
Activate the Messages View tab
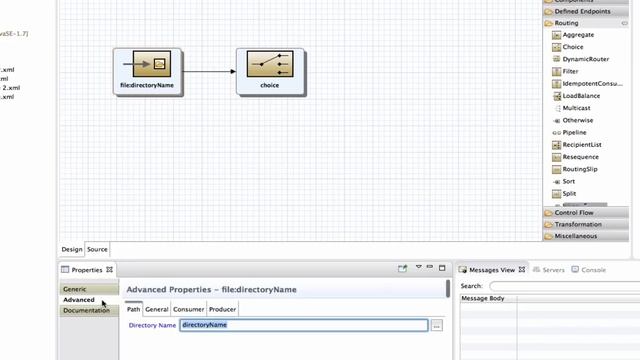tap(491, 270)
